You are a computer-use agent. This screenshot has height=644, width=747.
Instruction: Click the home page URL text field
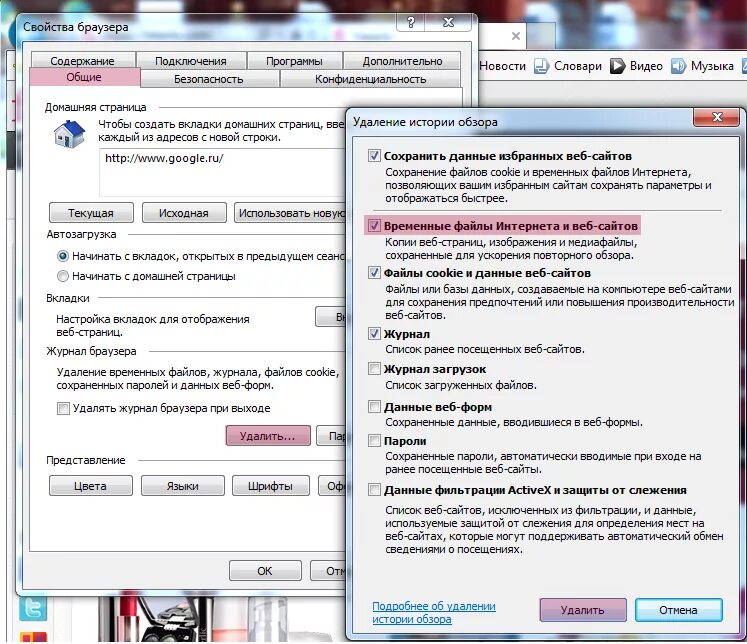[x=222, y=172]
